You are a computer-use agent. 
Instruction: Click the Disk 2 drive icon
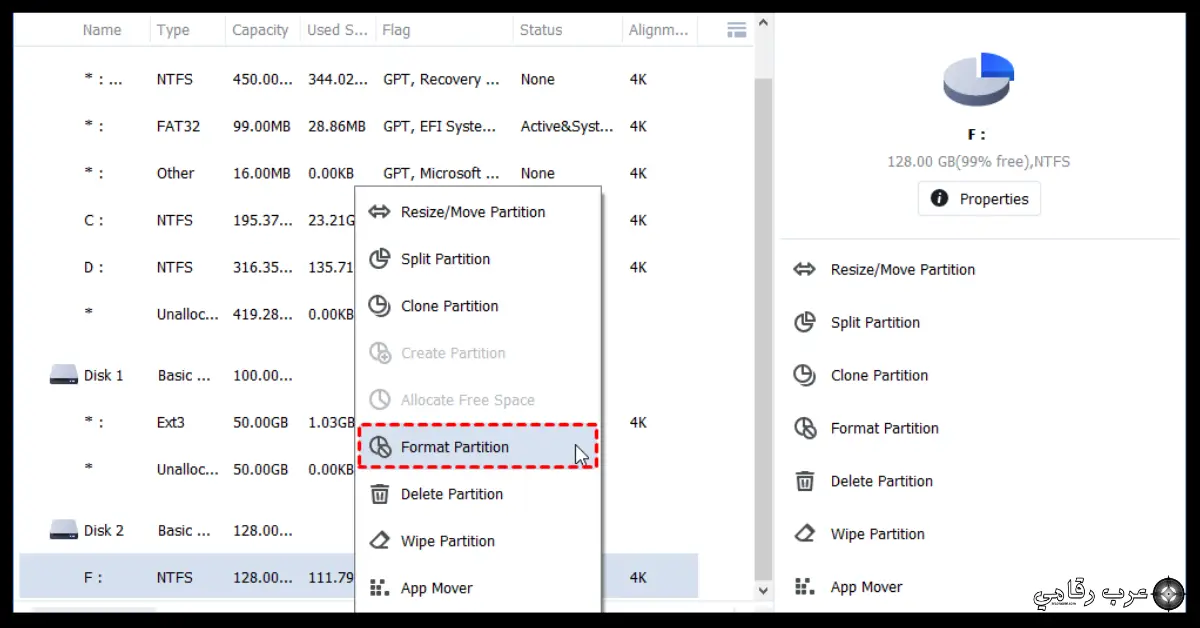click(62, 530)
